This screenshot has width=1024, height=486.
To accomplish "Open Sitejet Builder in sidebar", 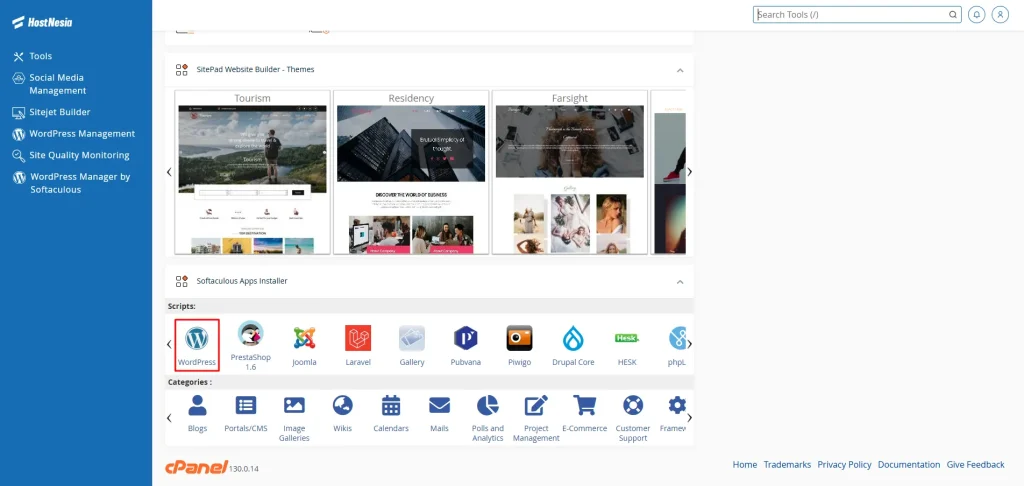I will point(51,112).
